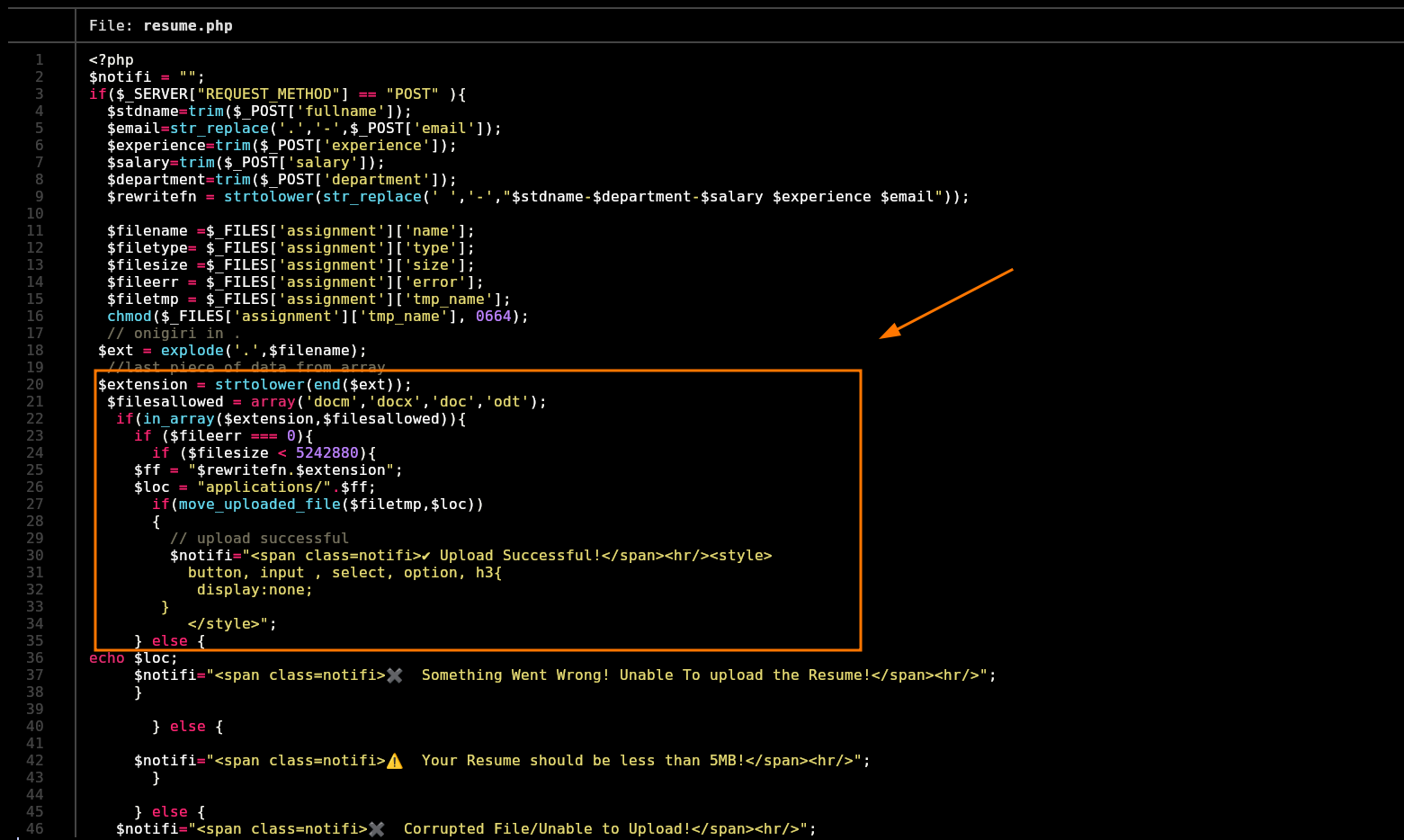Click the else keyword on line 45

170,812
